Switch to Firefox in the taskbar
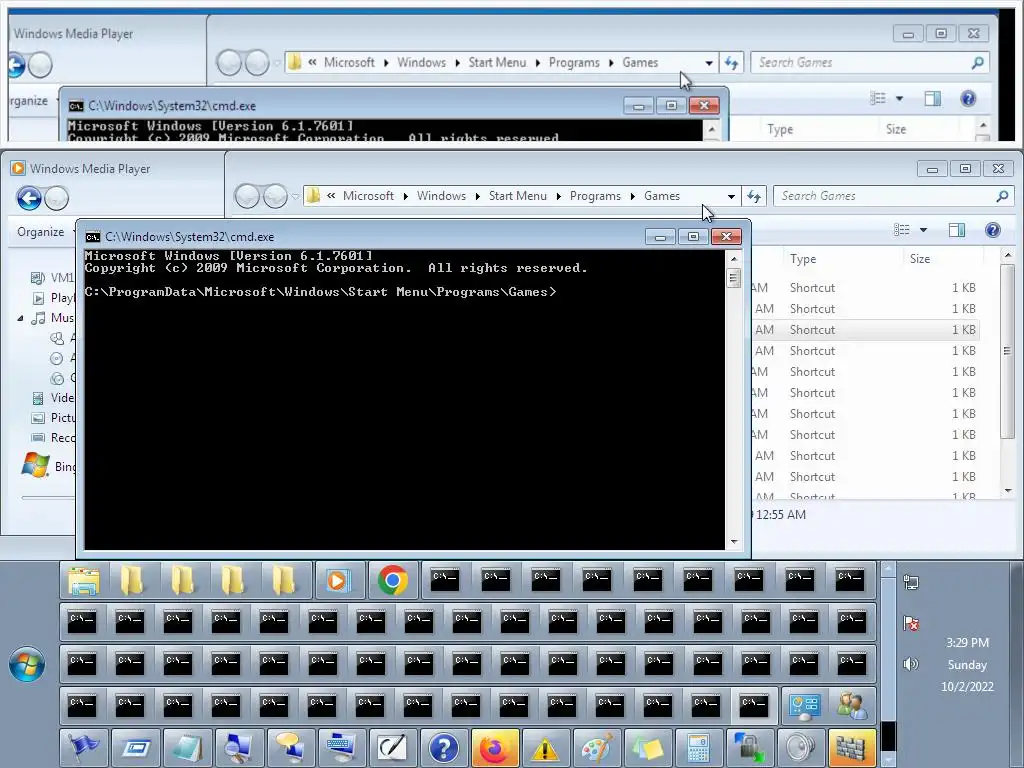The width and height of the screenshot is (1024, 768). coord(494,748)
